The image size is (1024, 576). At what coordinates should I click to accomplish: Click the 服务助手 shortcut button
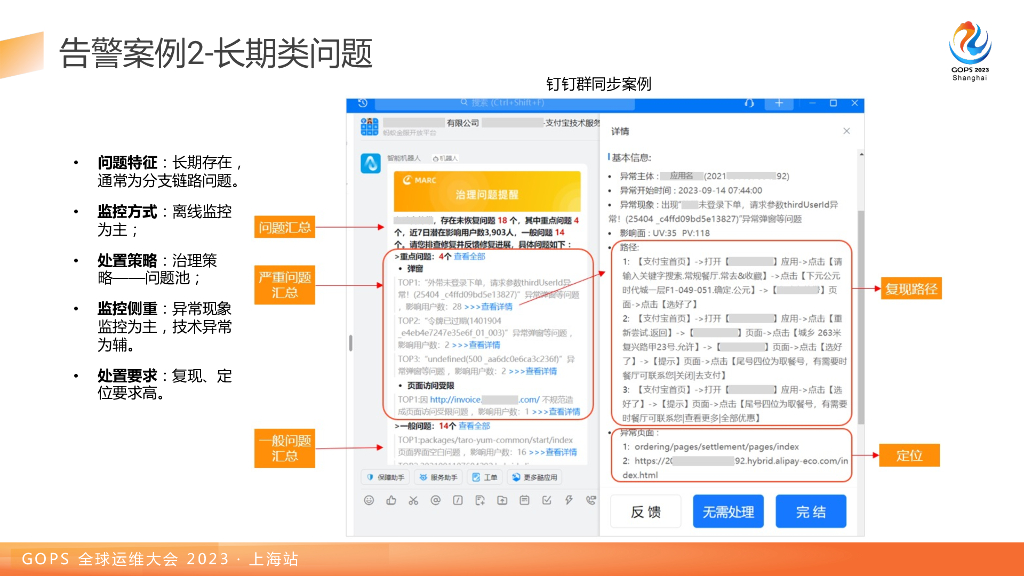438,477
